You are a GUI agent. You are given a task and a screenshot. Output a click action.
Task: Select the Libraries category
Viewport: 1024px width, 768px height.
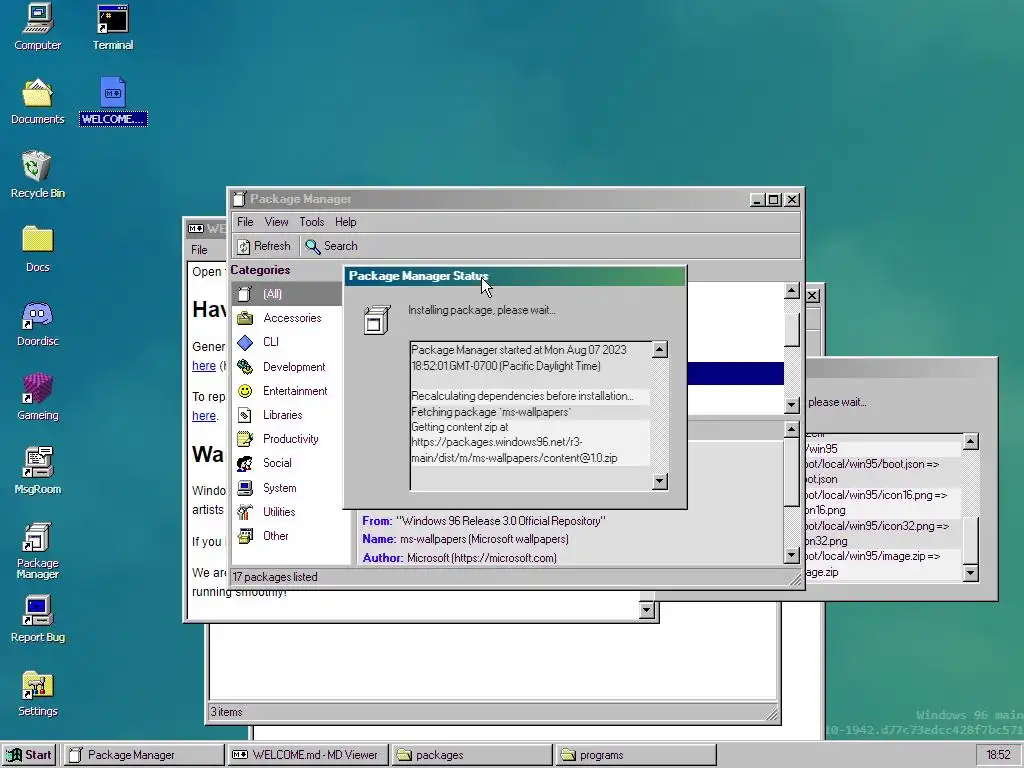coord(287,415)
